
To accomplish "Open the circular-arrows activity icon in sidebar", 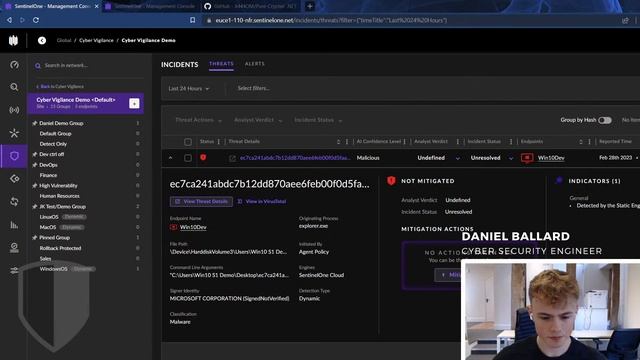I will coord(14,202).
